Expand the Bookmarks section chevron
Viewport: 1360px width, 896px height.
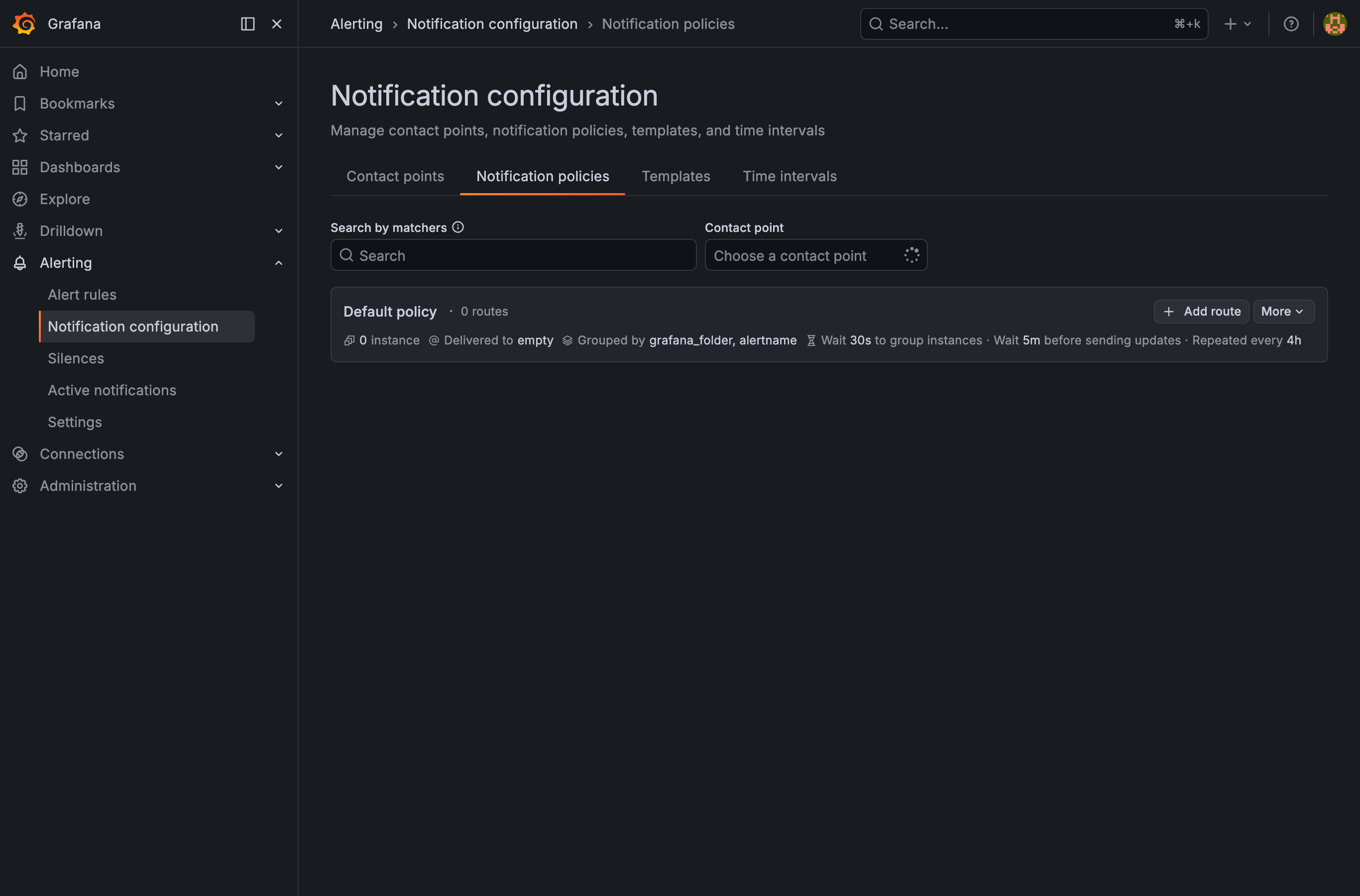click(279, 104)
